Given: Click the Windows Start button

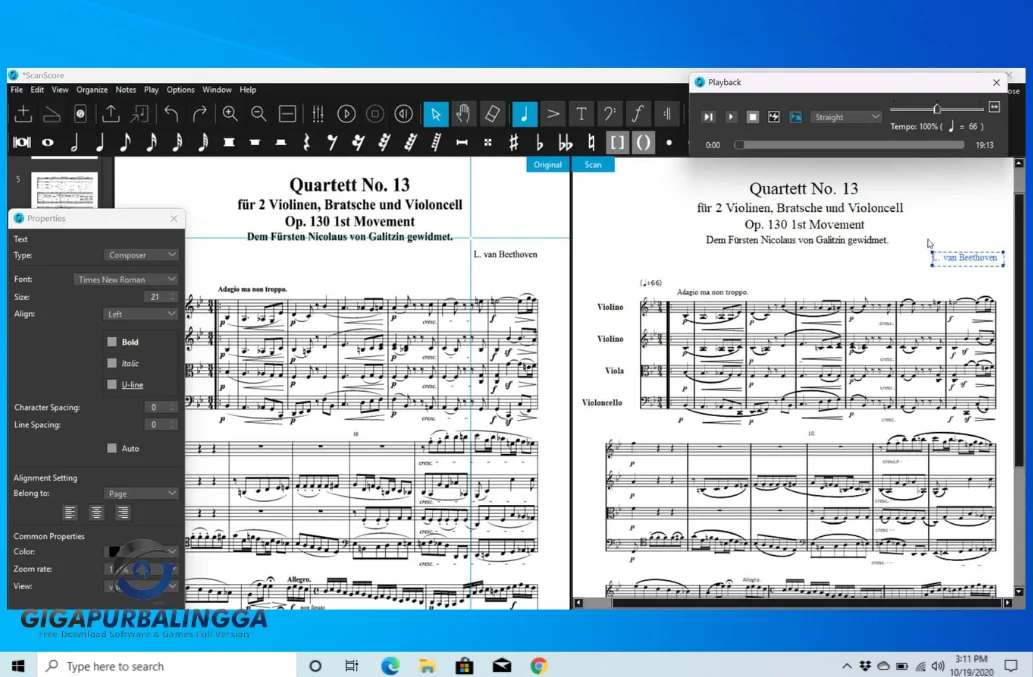Looking at the screenshot, I should click(x=18, y=666).
